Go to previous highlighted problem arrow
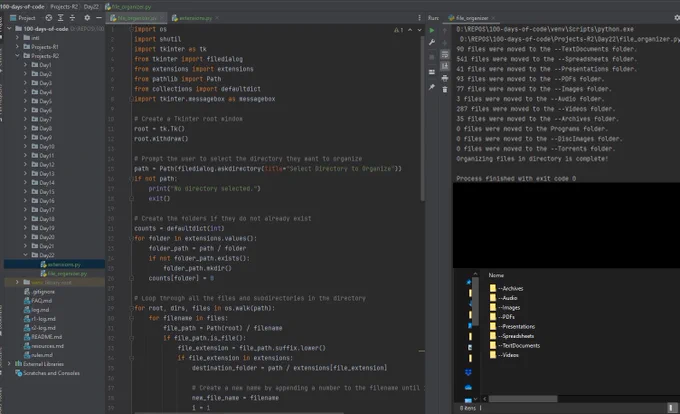The height and width of the screenshot is (414, 680). point(410,30)
